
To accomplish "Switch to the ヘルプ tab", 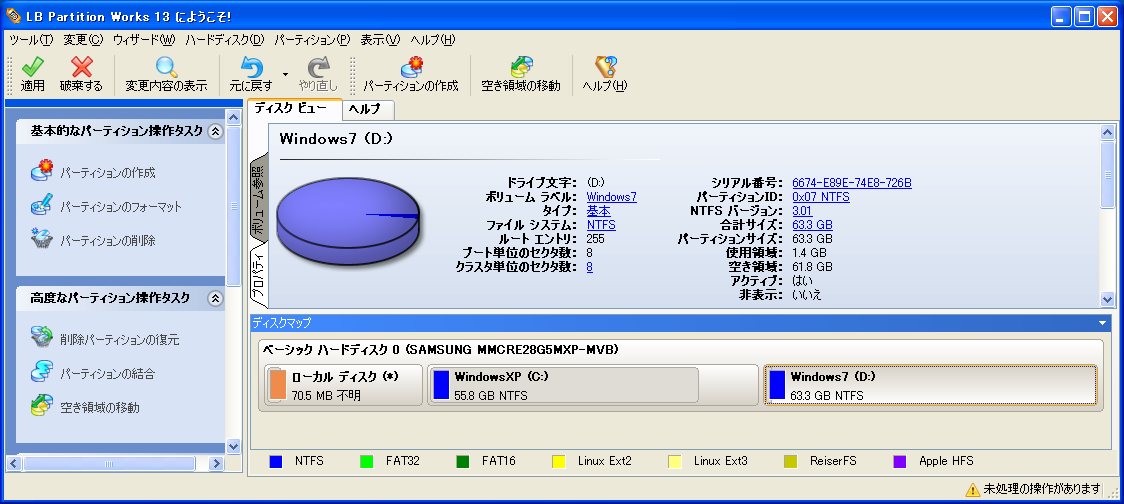I will point(368,109).
